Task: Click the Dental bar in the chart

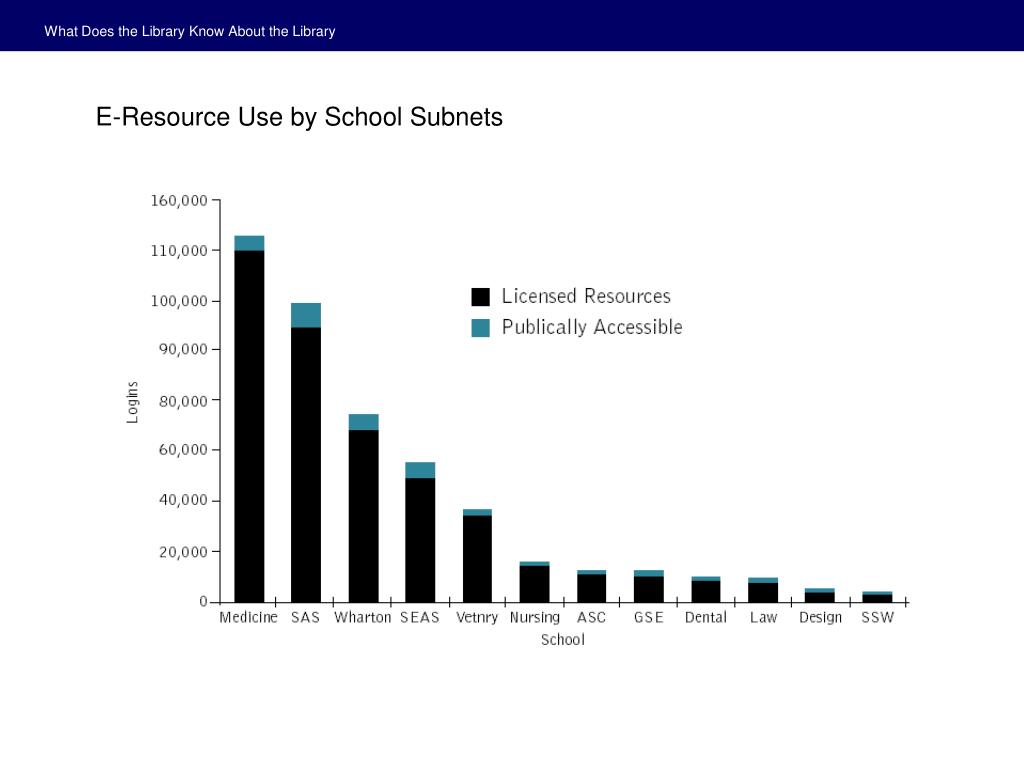Action: [x=706, y=589]
